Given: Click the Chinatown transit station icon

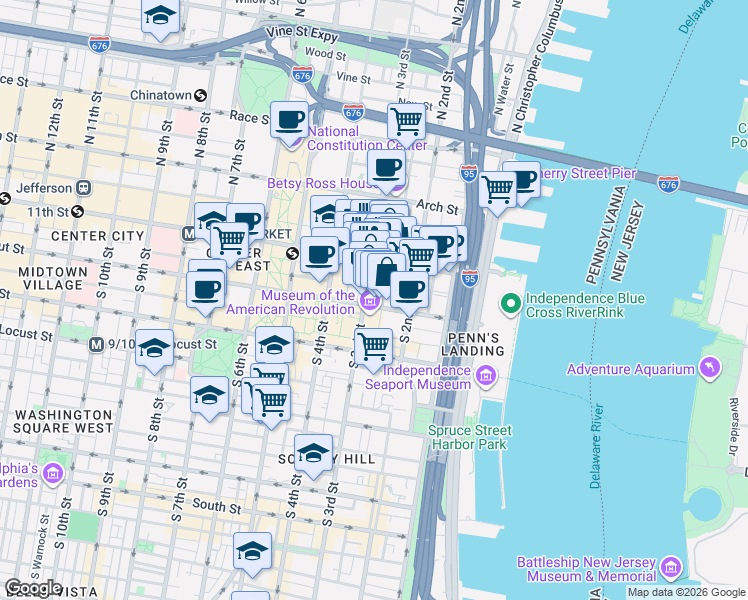Looking at the screenshot, I should coord(200,96).
